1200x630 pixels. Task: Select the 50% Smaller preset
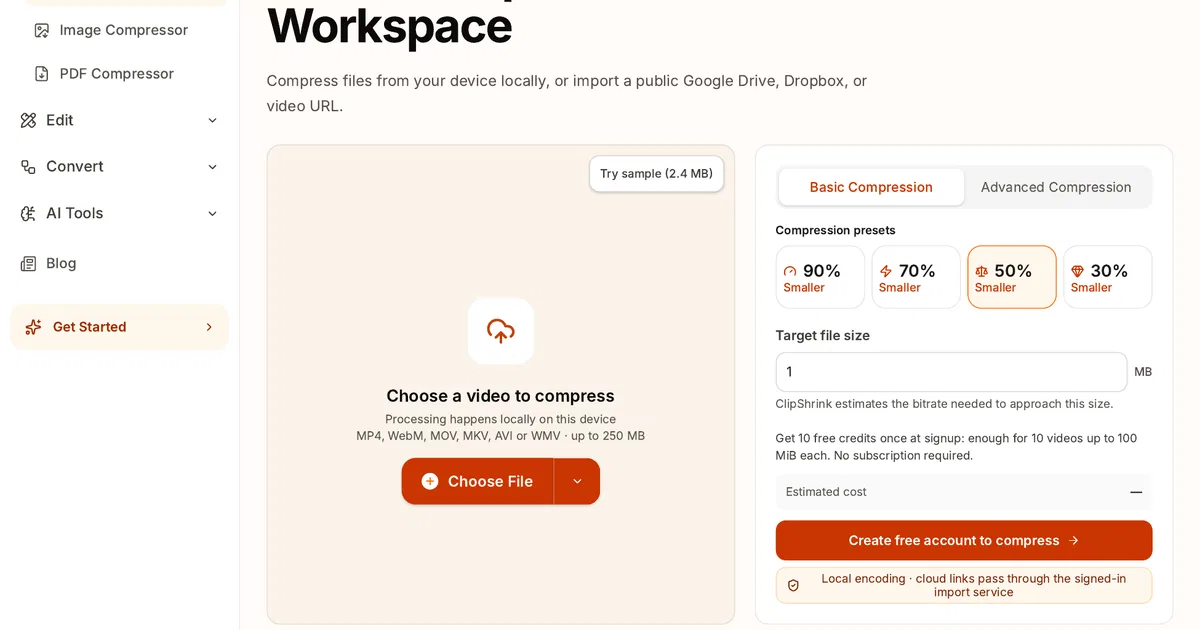[x=1012, y=277]
